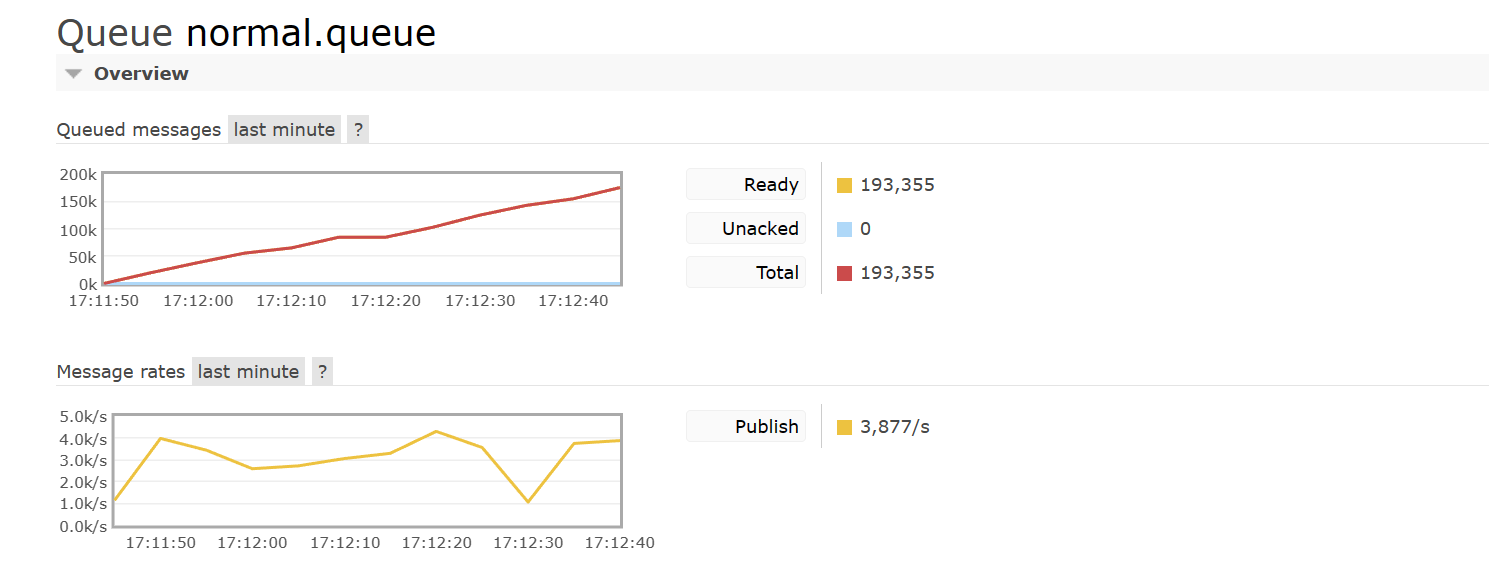1489x587 pixels.
Task: Click the Unacked count value 0
Action: (865, 229)
